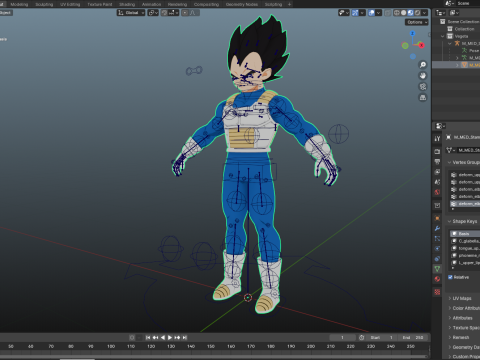Open the overlays options dropdown arrow

(x=378, y=13)
